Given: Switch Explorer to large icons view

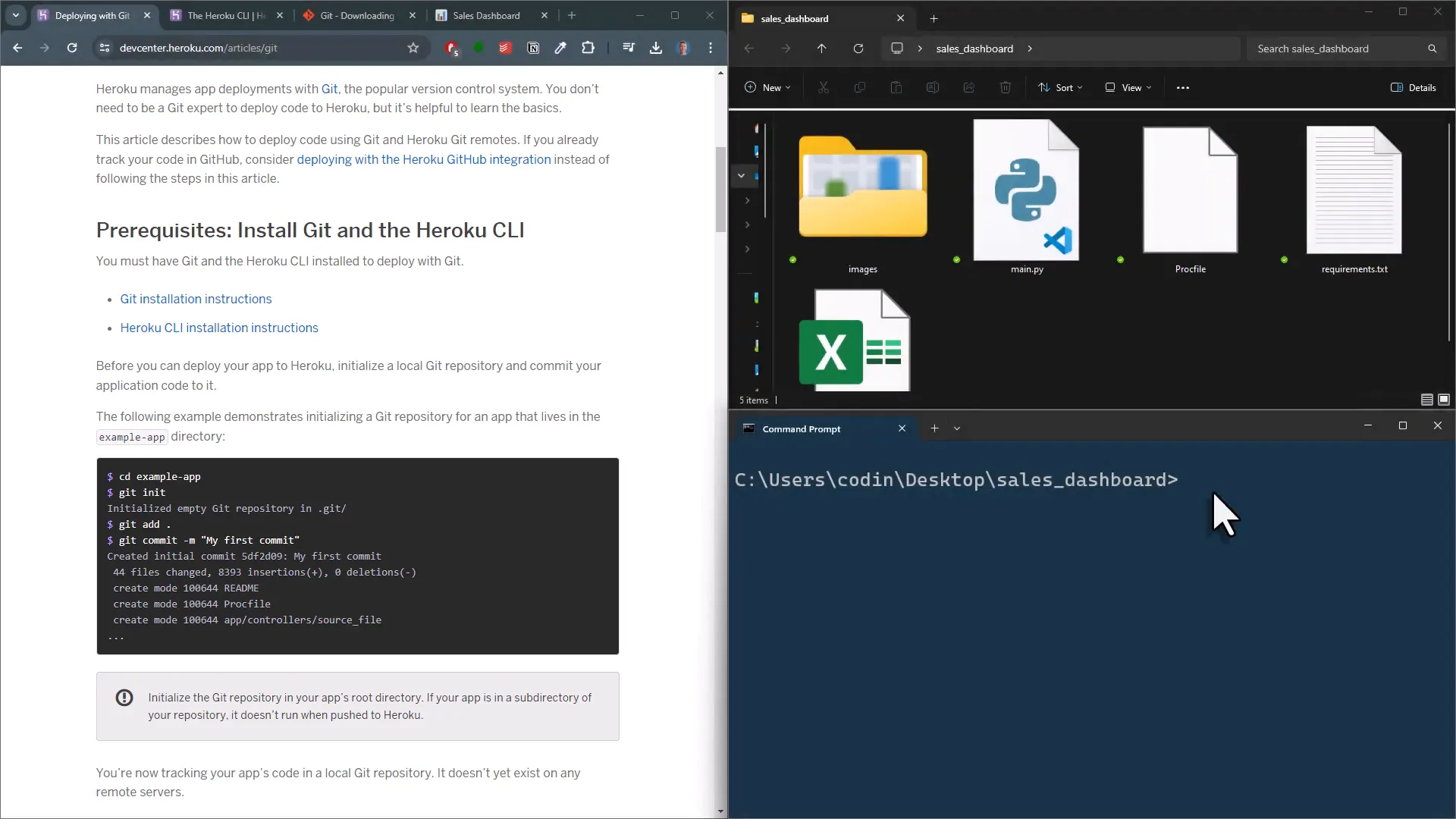Looking at the screenshot, I should click(1444, 400).
